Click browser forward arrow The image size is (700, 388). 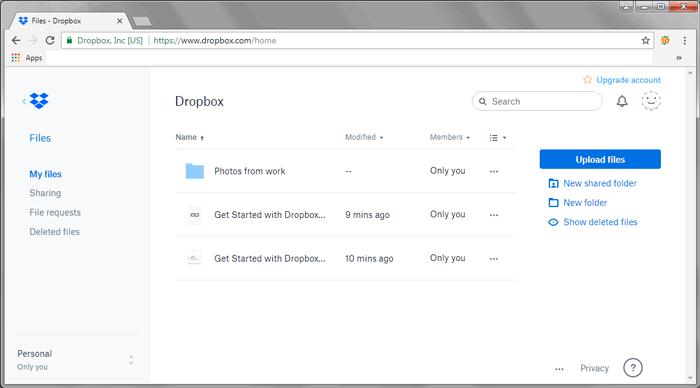click(33, 41)
